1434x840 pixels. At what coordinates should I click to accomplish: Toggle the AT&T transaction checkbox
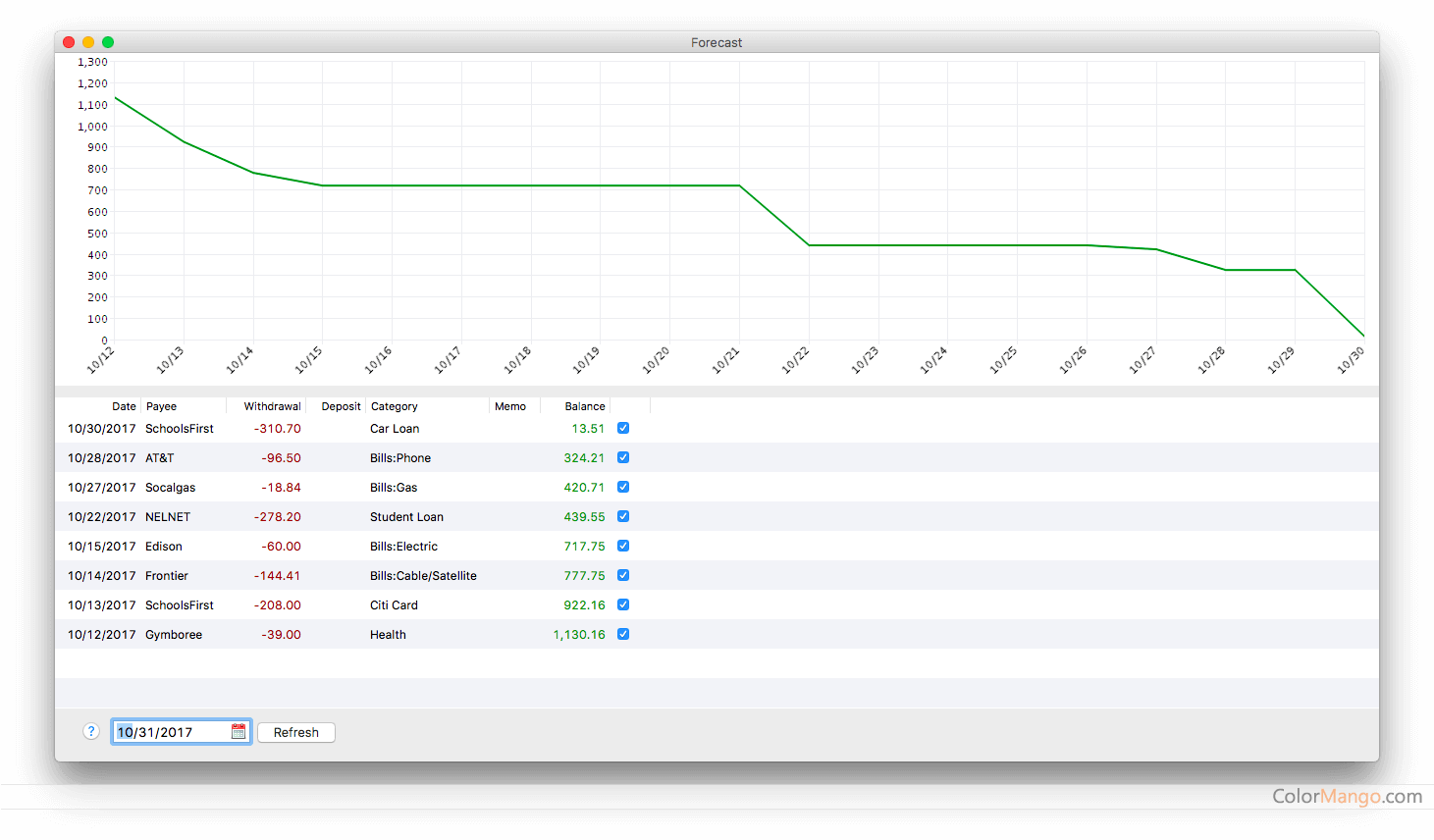pyautogui.click(x=623, y=457)
